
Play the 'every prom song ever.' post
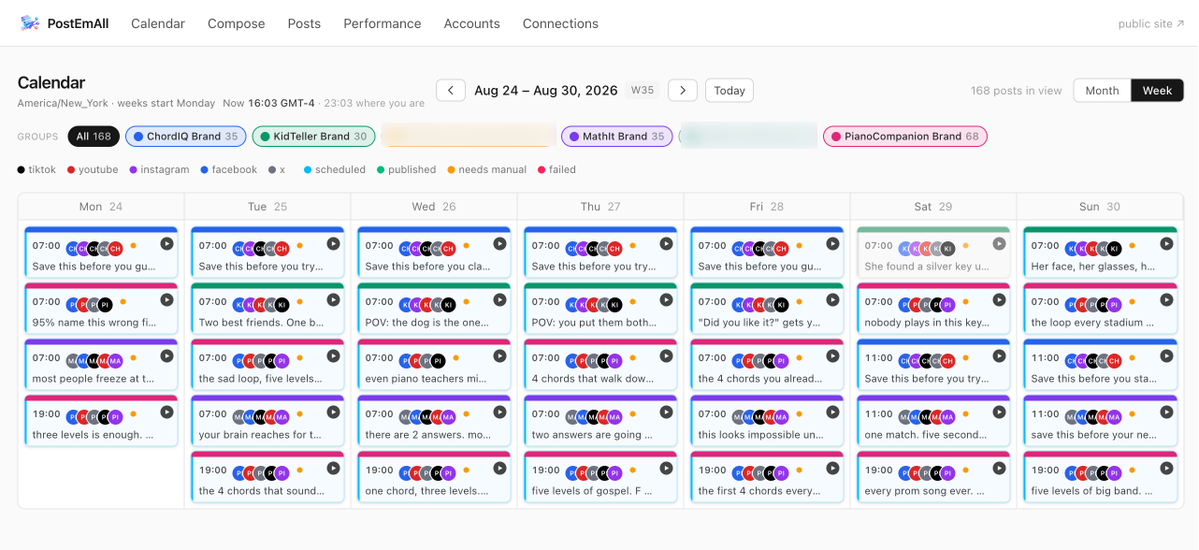[999, 468]
